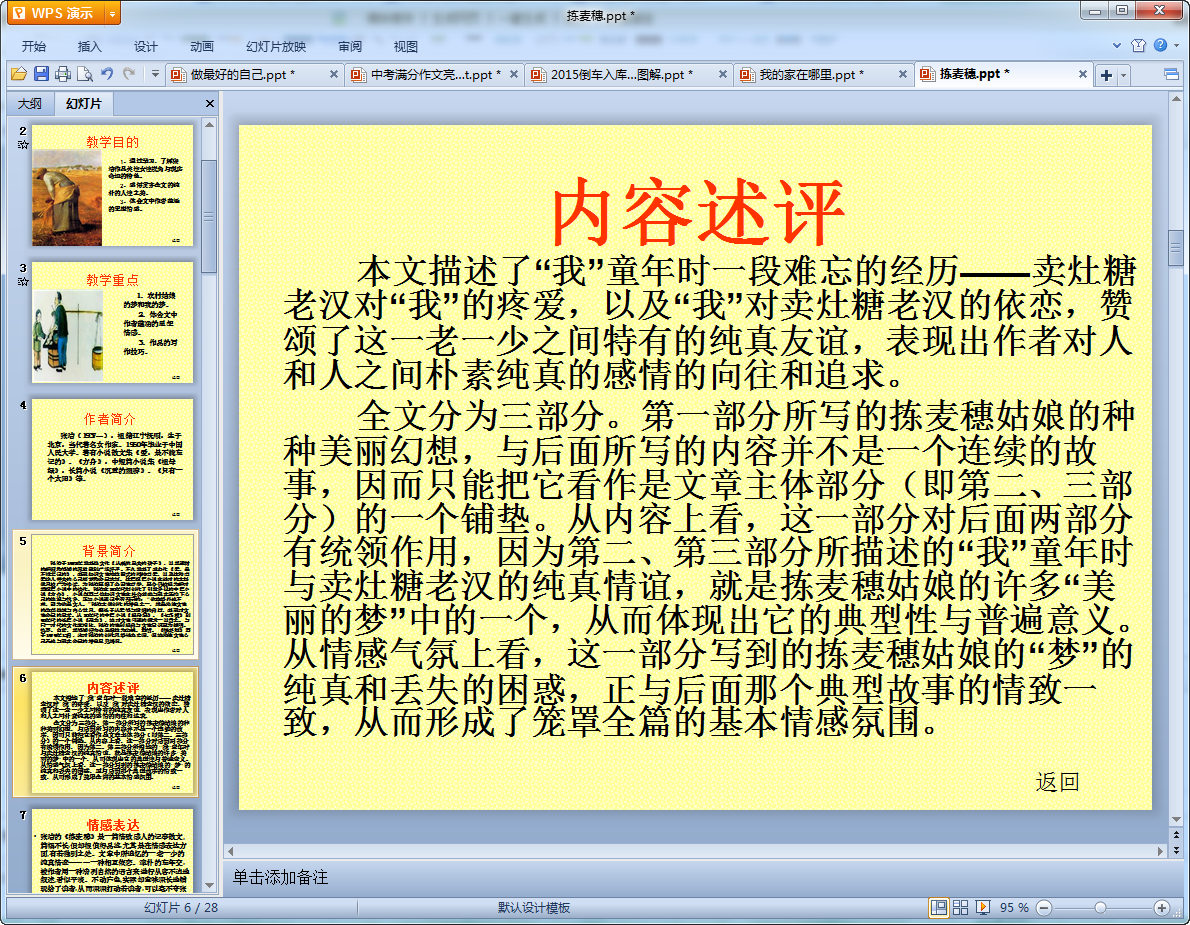Select slide 3 教学重点 thumbnail

(112, 322)
